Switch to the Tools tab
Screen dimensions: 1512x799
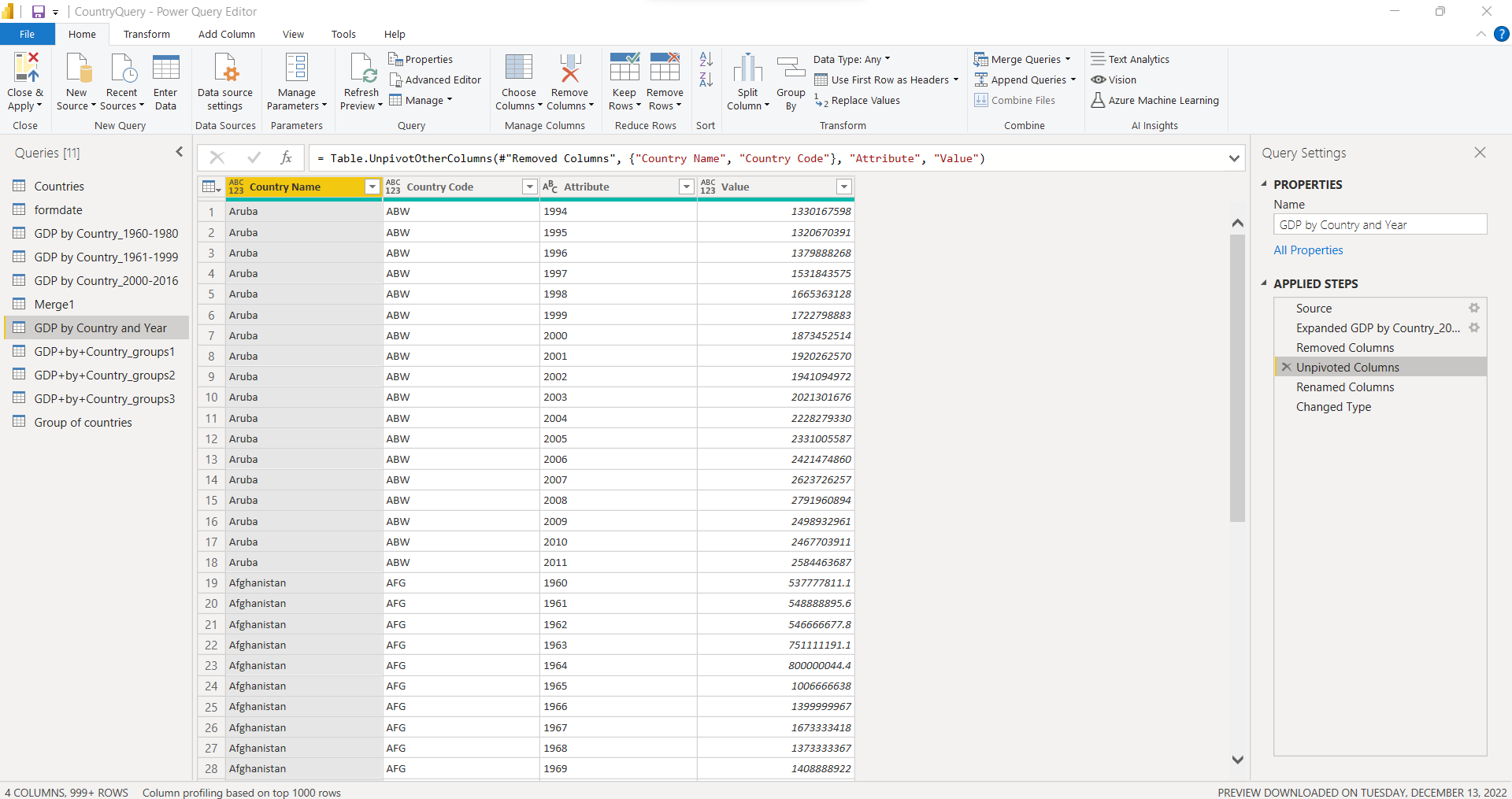(x=343, y=34)
